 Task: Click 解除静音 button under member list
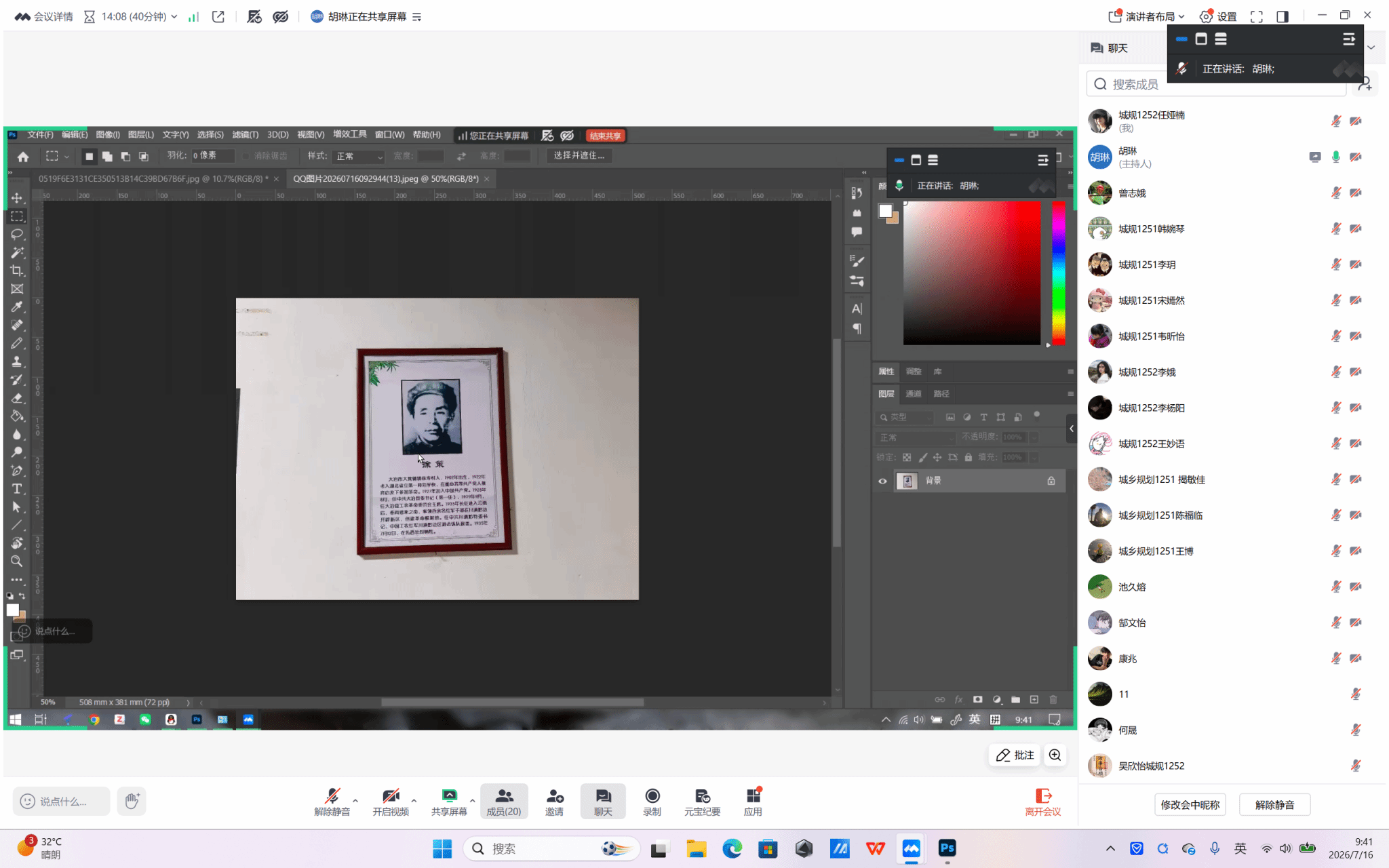(1274, 805)
